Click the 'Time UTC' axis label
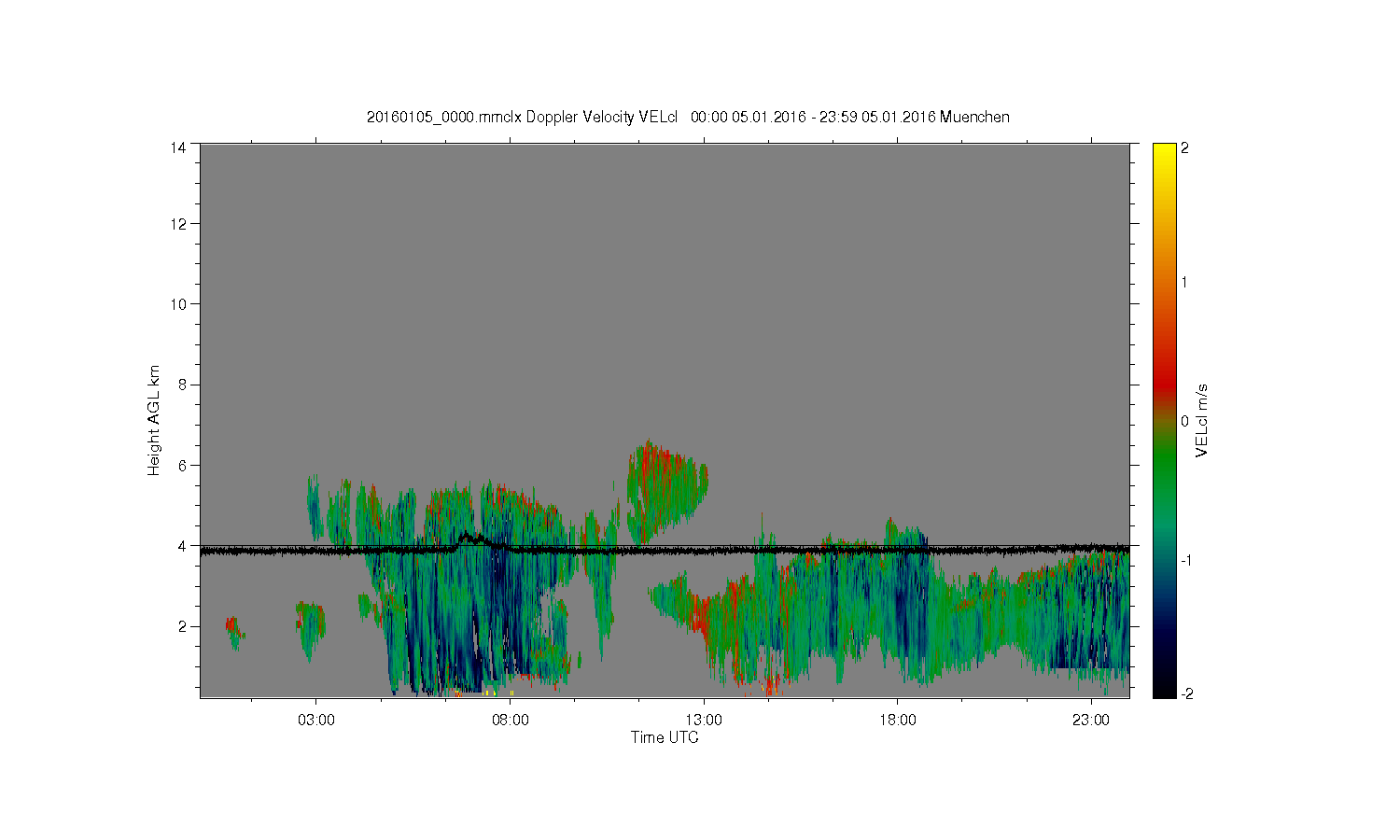1400x840 pixels. (665, 737)
